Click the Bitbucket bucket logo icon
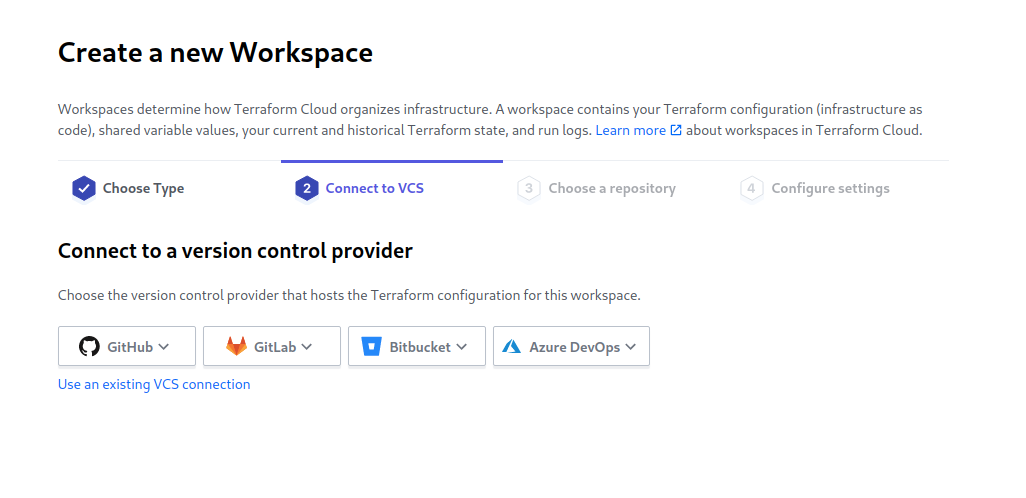This screenshot has width=1026, height=498. (372, 347)
